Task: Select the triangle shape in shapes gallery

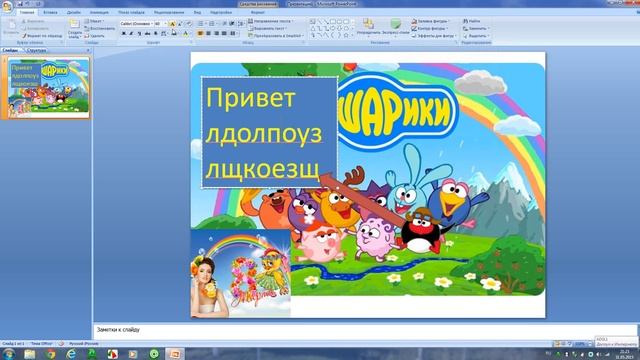Action: pos(313,29)
